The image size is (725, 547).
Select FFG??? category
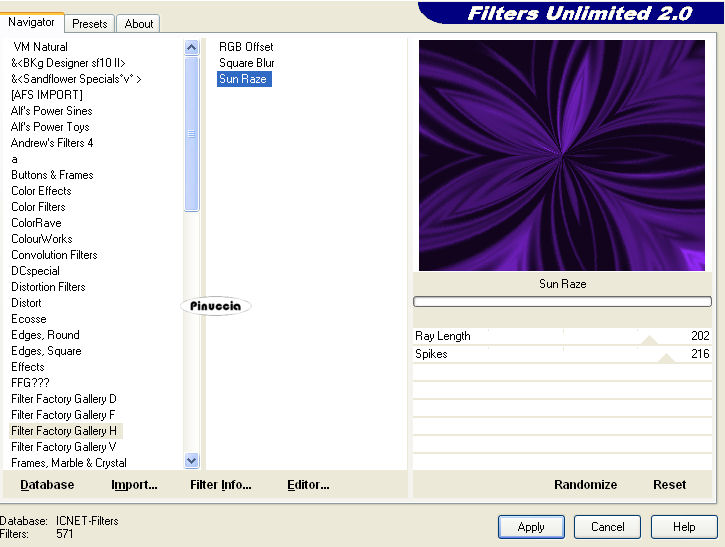coord(30,383)
